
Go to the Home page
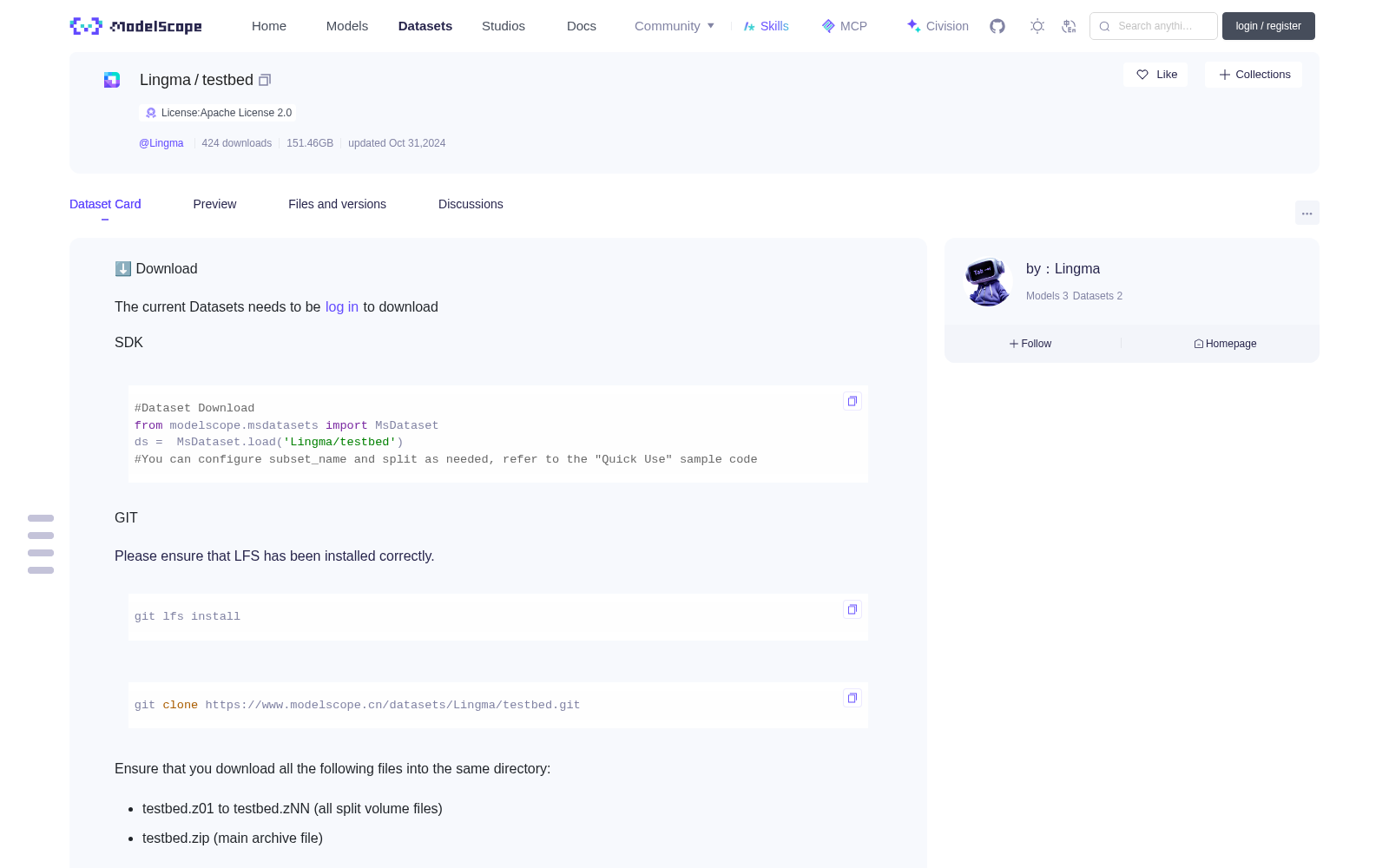(x=269, y=26)
